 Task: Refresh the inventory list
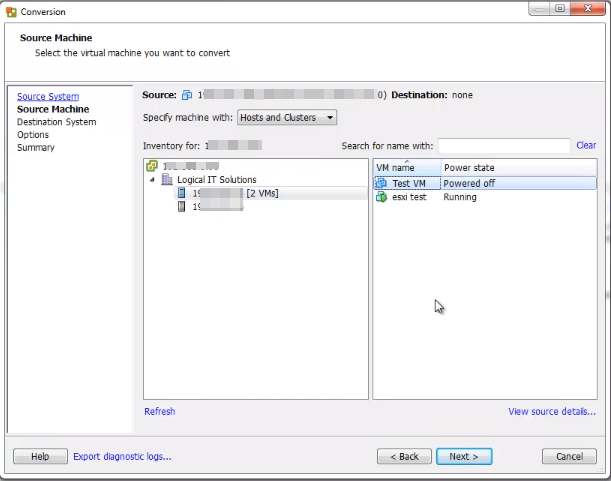(160, 412)
